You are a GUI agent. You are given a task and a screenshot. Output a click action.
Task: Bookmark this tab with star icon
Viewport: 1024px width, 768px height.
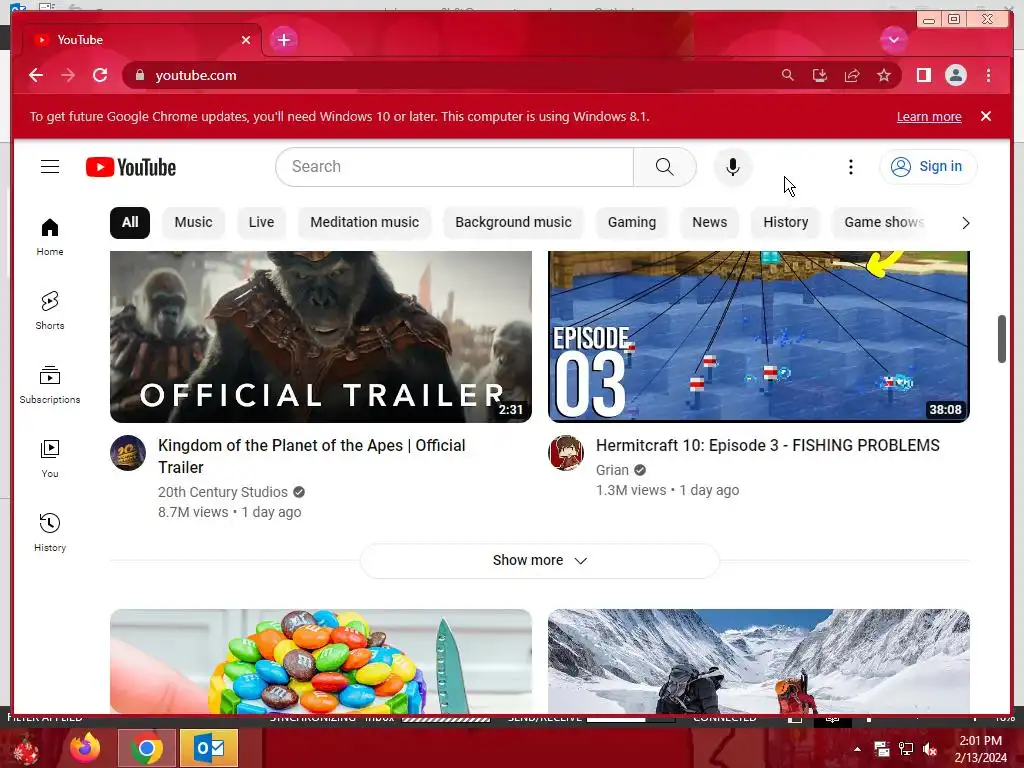click(x=884, y=75)
